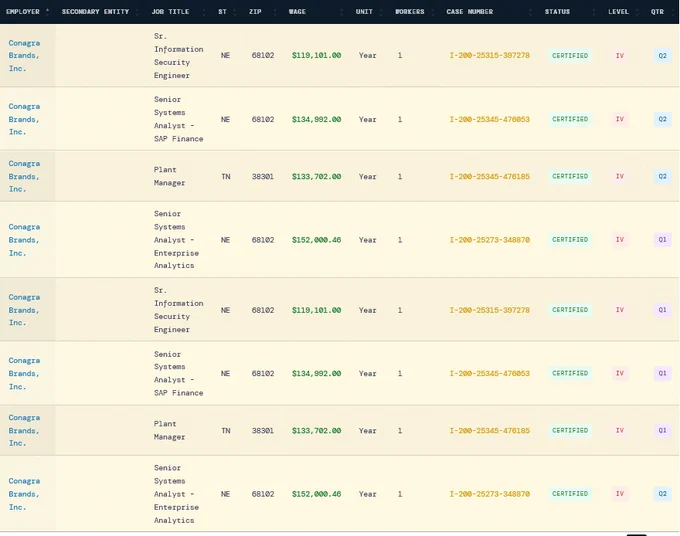Sort by the ZIP column header
The width and height of the screenshot is (680, 536).
coord(255,12)
